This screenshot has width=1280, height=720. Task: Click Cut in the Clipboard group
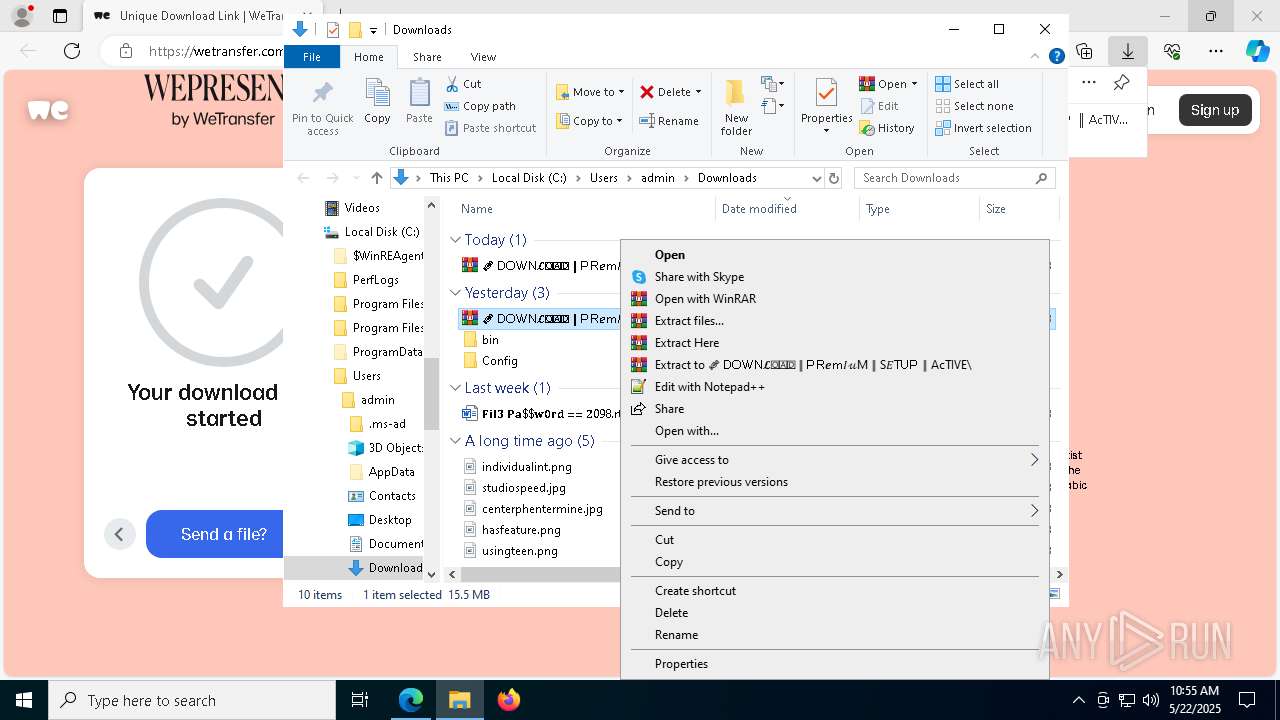tap(463, 84)
